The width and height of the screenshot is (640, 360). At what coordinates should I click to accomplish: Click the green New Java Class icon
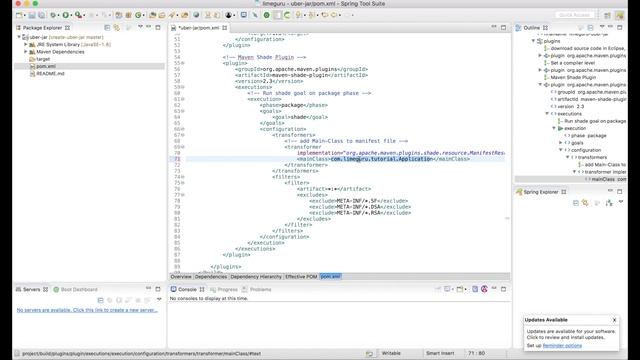138,15
